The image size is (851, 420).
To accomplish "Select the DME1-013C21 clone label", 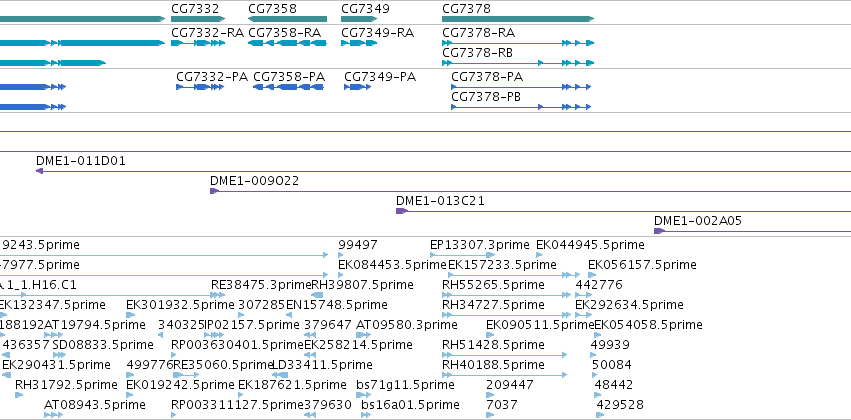I will (x=440, y=201).
